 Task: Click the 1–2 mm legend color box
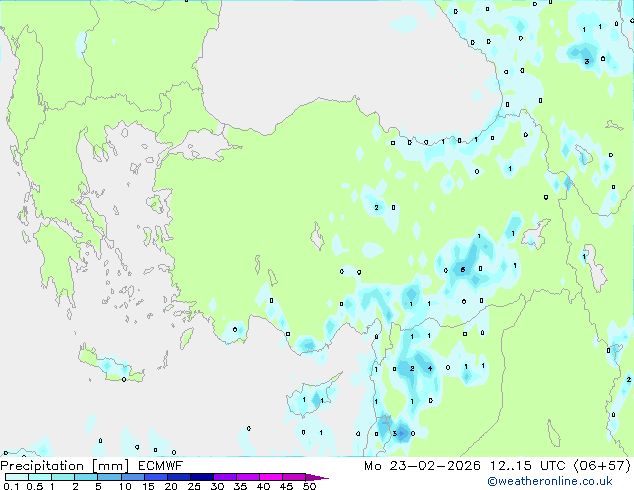[63, 477]
